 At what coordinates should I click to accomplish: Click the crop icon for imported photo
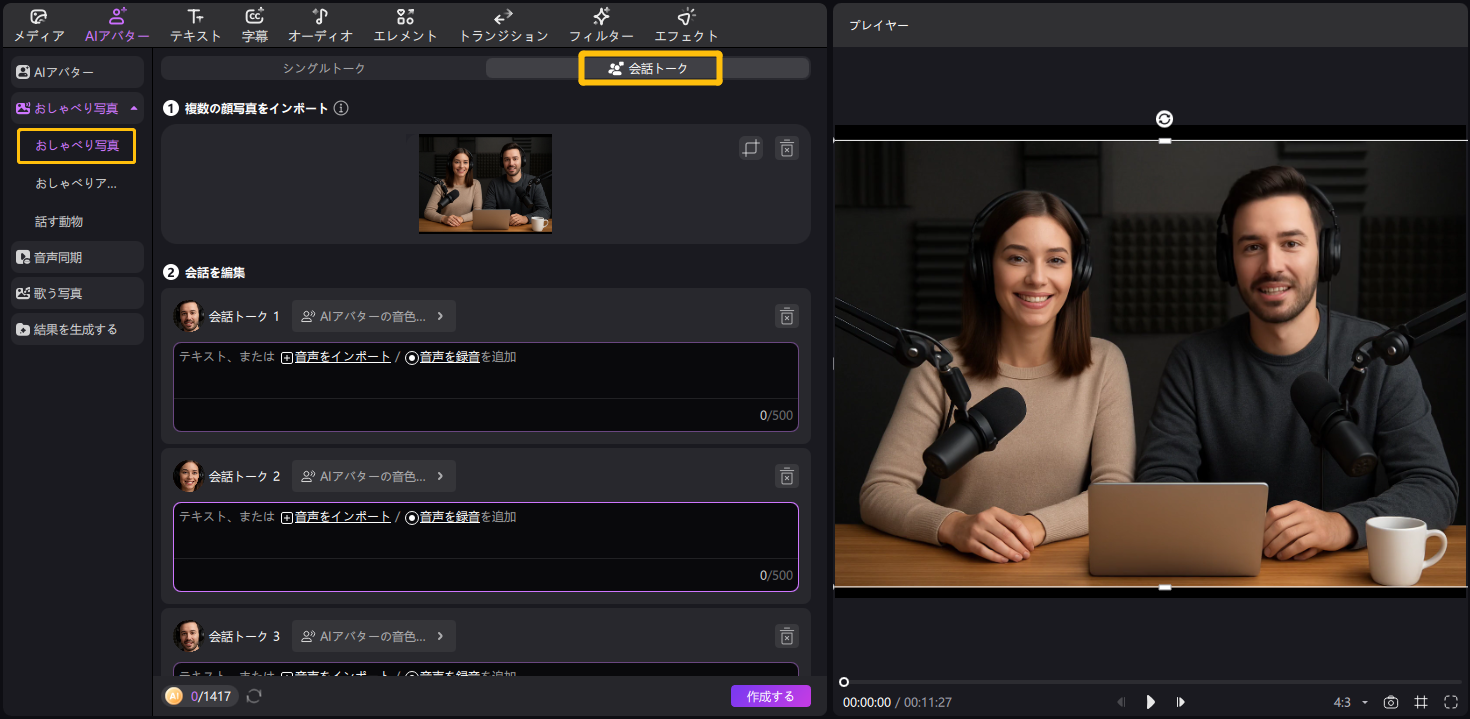[751, 148]
